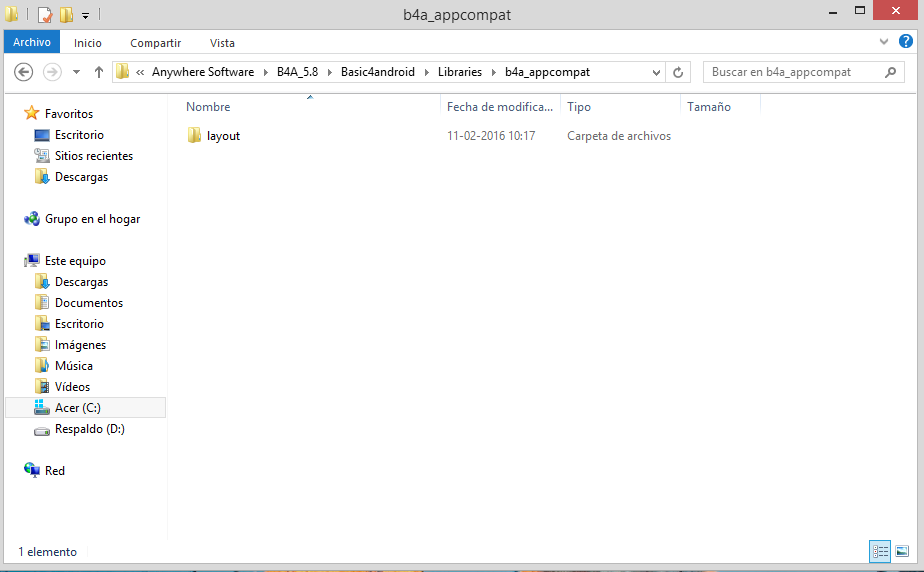Open Customize Quick Access Toolbar dropdown
This screenshot has width=924, height=572.
point(85,15)
